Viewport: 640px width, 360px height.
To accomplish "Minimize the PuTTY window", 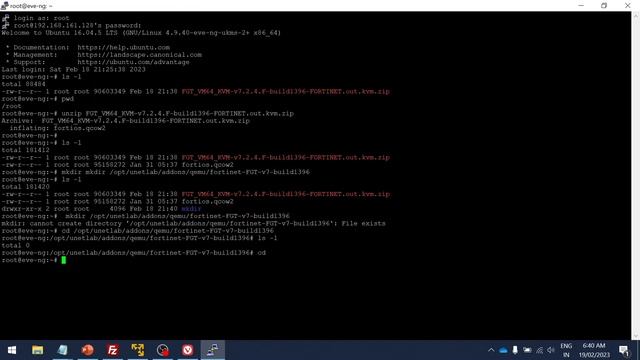I will pyautogui.click(x=581, y=5).
